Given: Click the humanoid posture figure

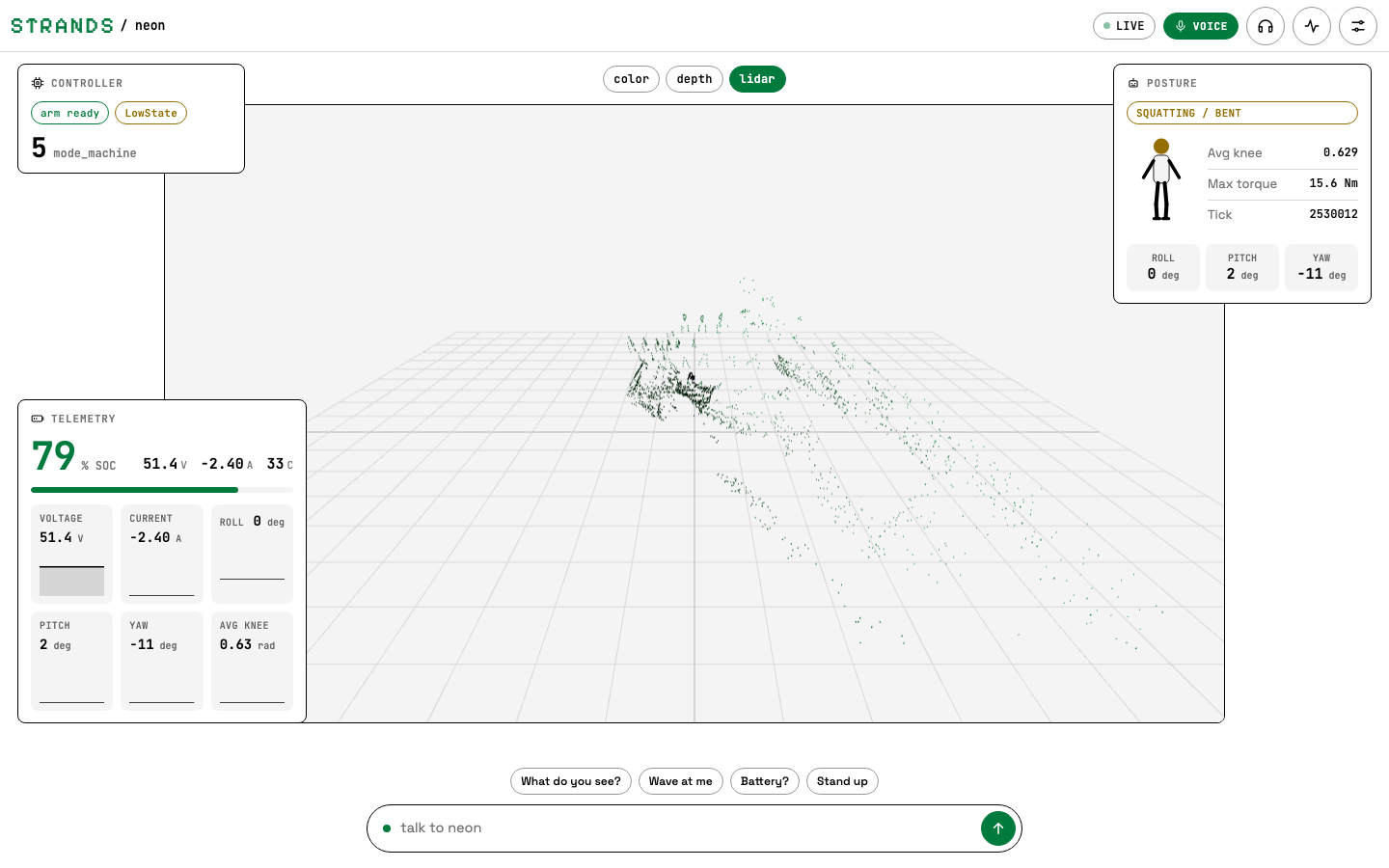Looking at the screenshot, I should [1161, 180].
